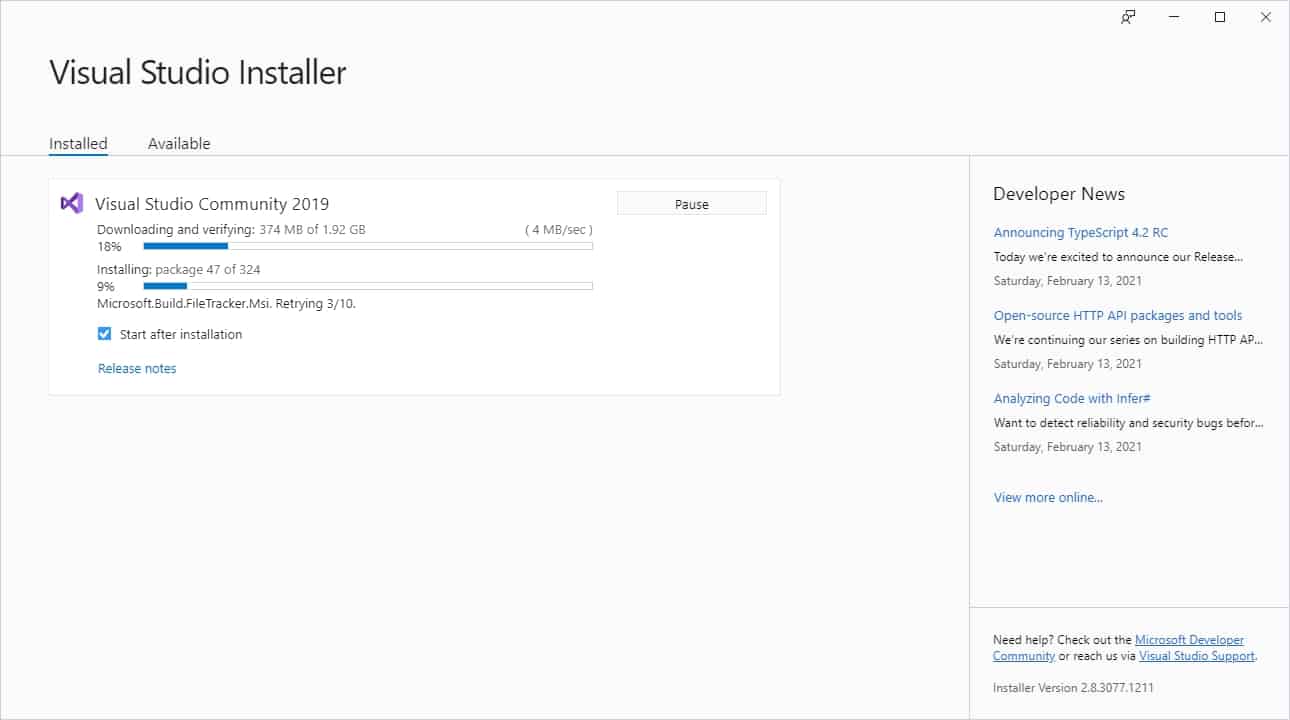This screenshot has width=1290, height=720.
Task: Click the 4 MB/sec download speed text
Action: tap(559, 229)
